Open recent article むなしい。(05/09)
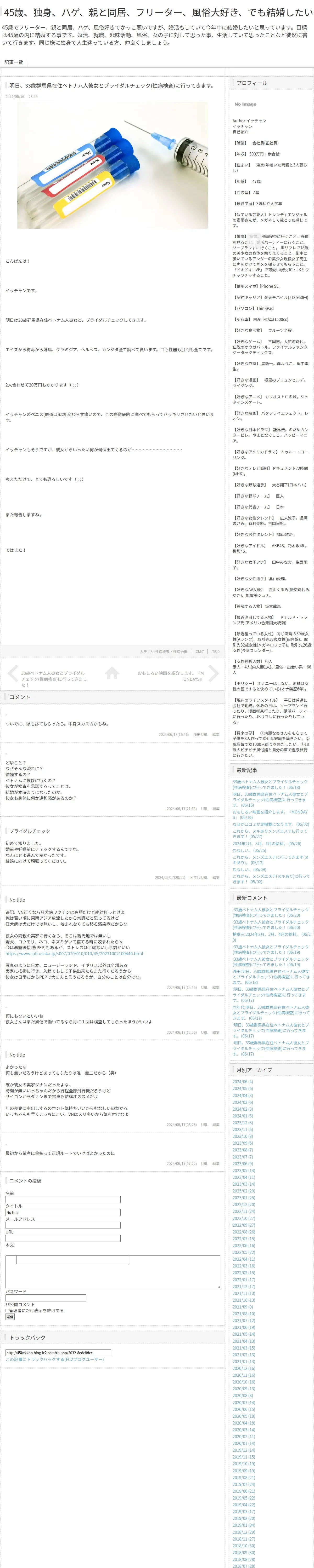This screenshot has width=314, height=1568. [x=249, y=870]
